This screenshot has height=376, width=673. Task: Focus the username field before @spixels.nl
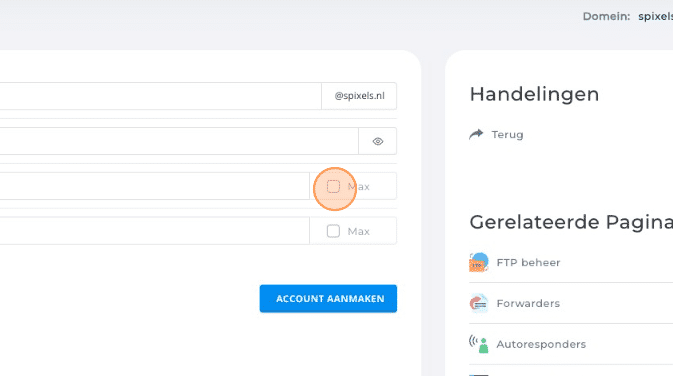tap(161, 96)
